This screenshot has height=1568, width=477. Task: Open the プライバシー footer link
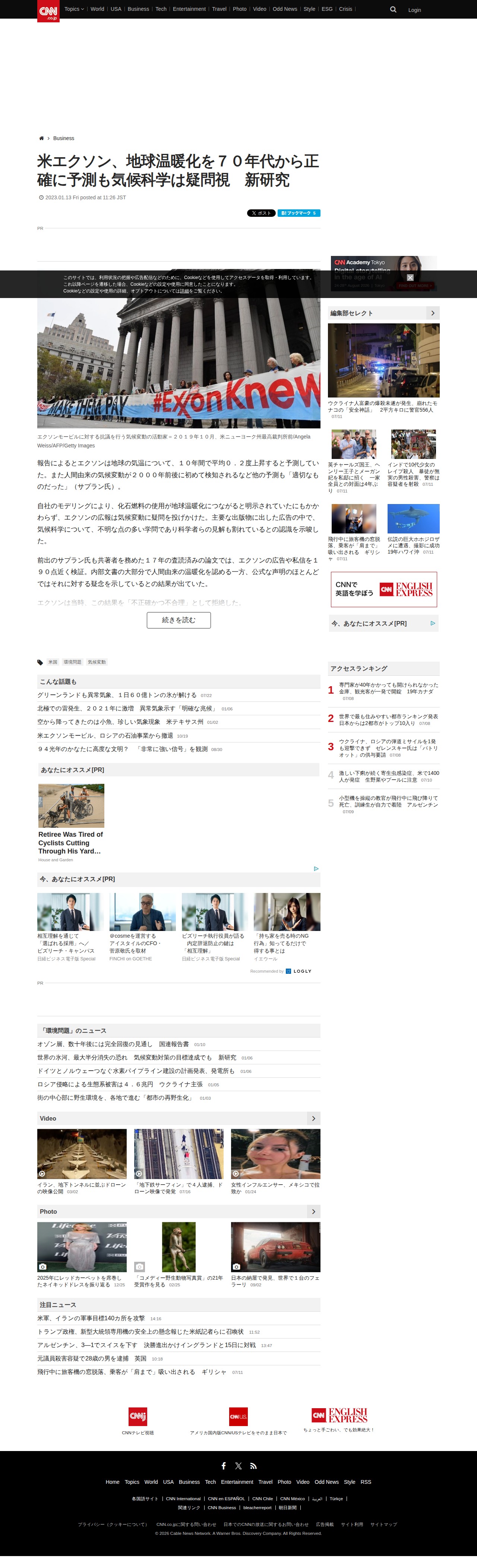coord(113,1525)
